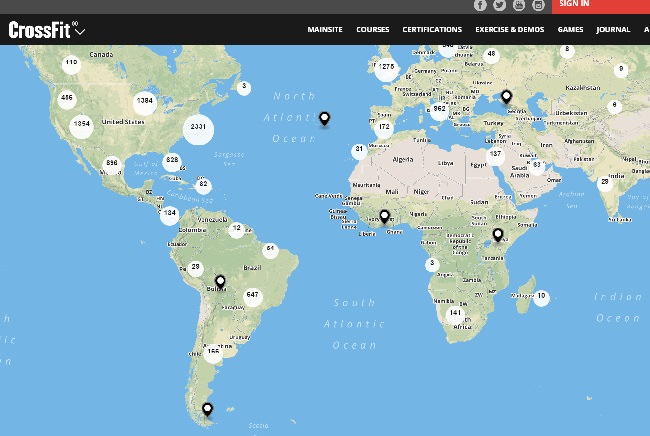Click the map pin in the North Atlantic
This screenshot has height=436, width=650.
324,119
